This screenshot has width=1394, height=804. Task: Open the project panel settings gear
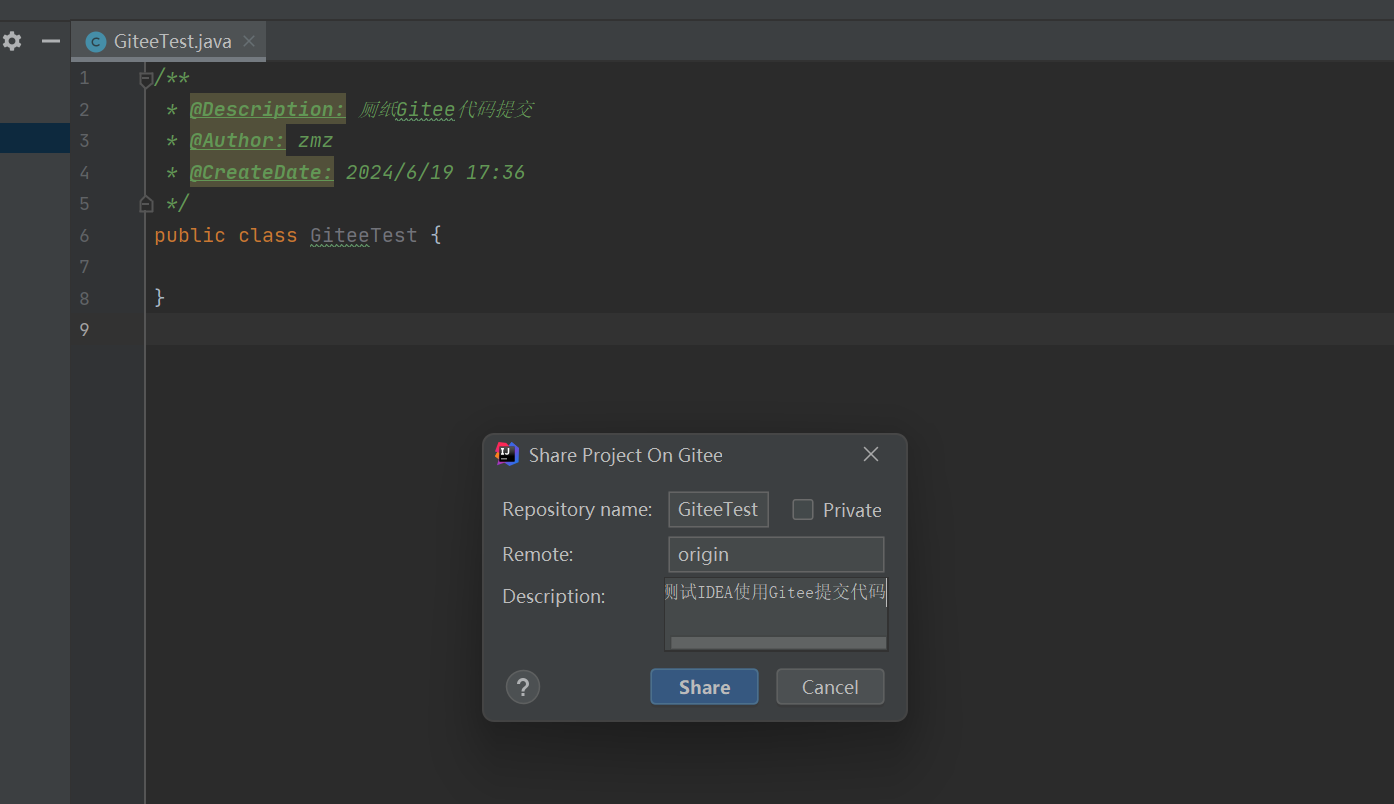pyautogui.click(x=12, y=41)
